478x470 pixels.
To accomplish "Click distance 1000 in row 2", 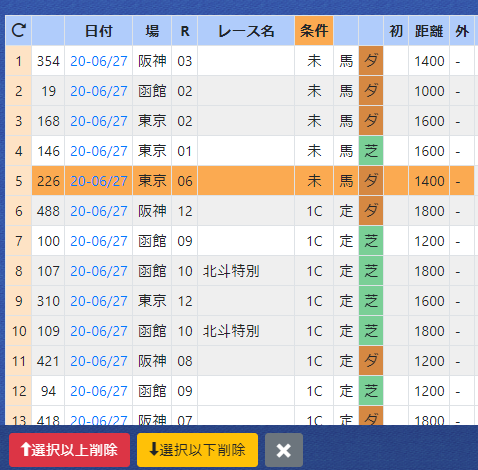I will click(x=429, y=91).
